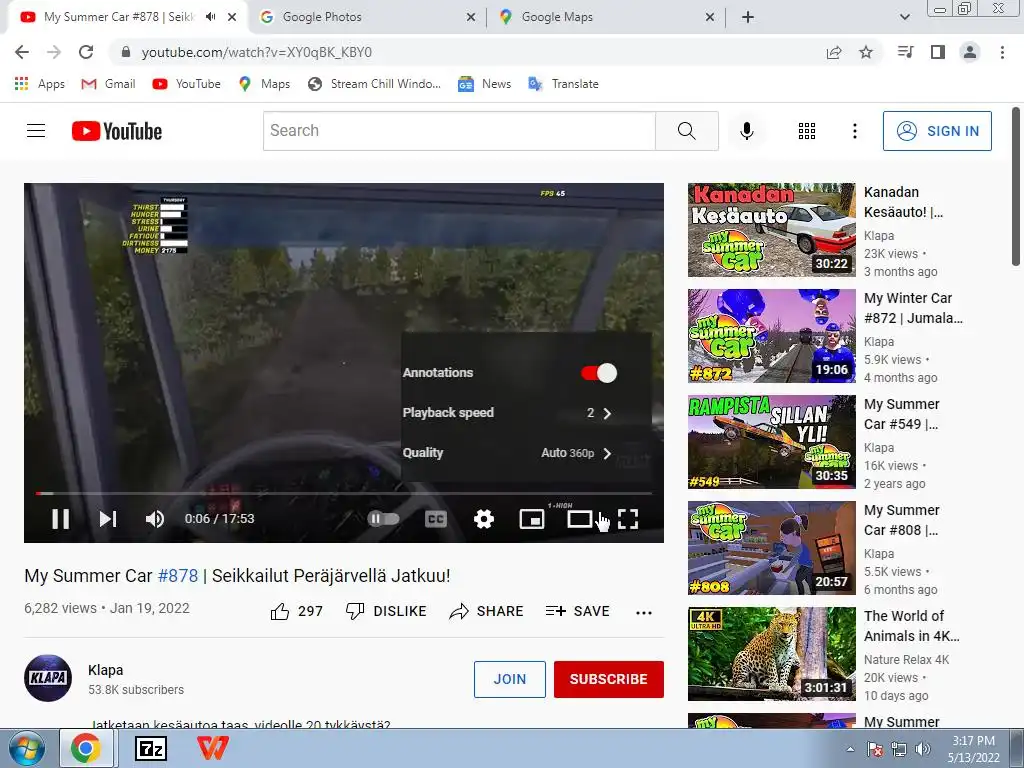Viewport: 1024px width, 768px height.
Task: Go to YouTube home via logo
Action: point(117,131)
